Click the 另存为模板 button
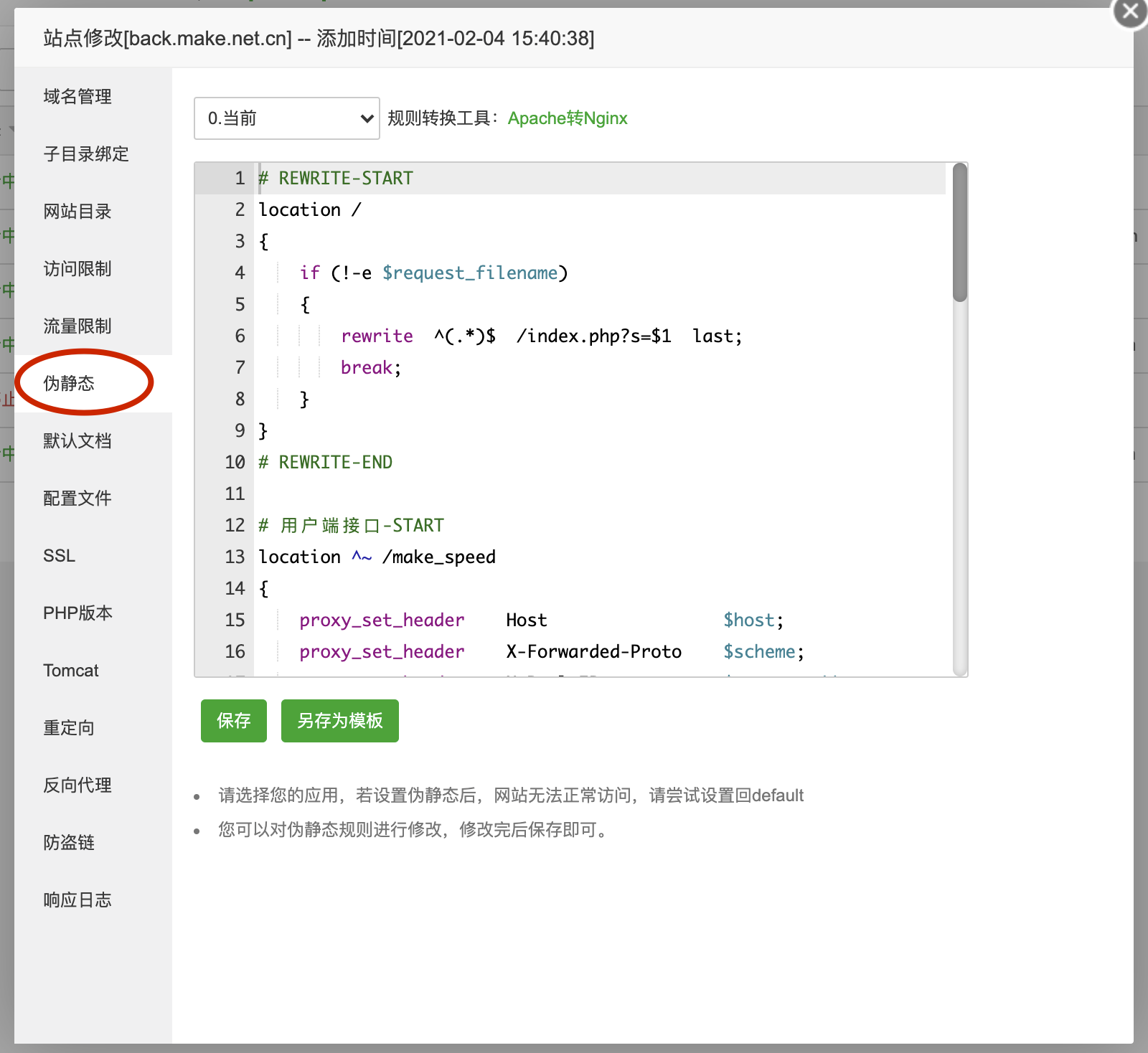The image size is (1148, 1053). [x=340, y=721]
